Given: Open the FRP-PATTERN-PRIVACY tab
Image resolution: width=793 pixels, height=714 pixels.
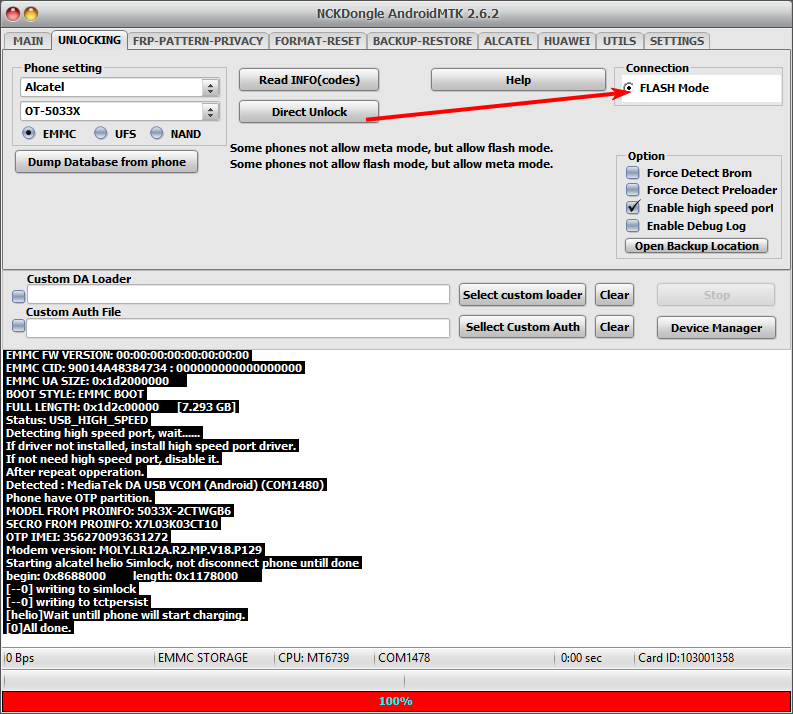Looking at the screenshot, I should pyautogui.click(x=198, y=41).
